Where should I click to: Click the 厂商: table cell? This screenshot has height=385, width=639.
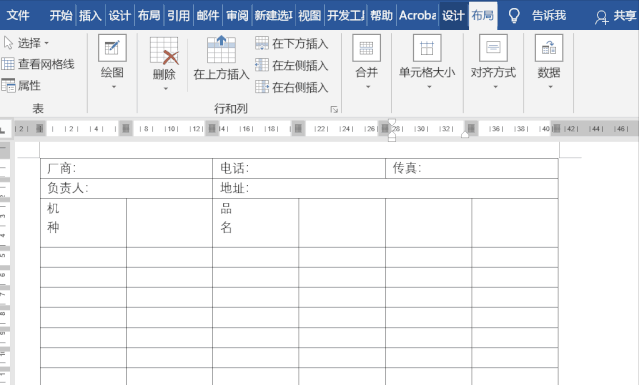[126, 168]
